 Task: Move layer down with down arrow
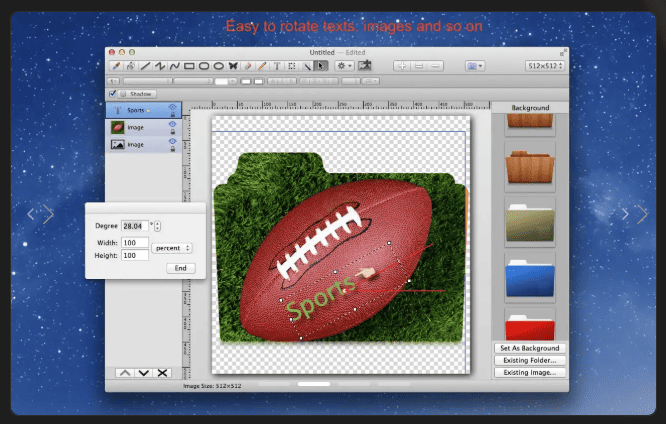(x=144, y=373)
